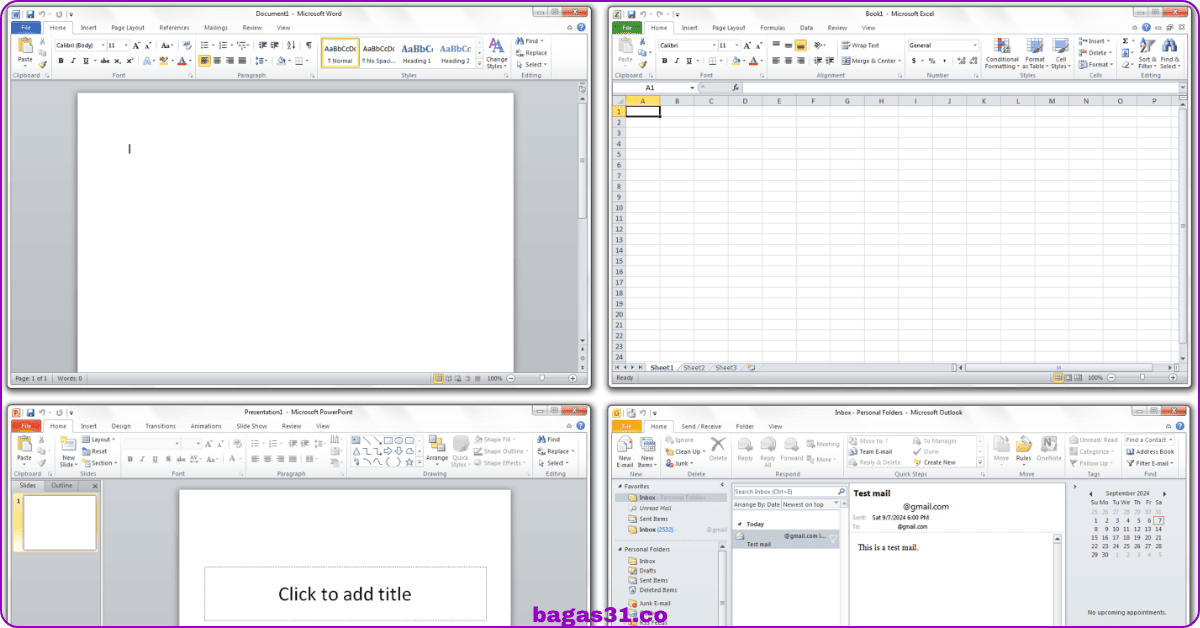Open the Page Layout tab in Word

click(x=127, y=28)
